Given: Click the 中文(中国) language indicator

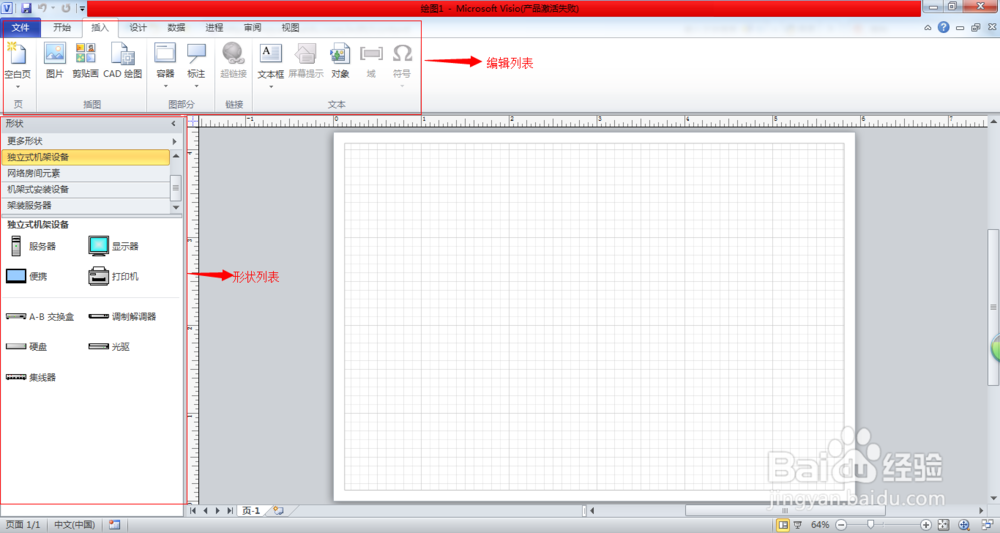Looking at the screenshot, I should pyautogui.click(x=75, y=525).
